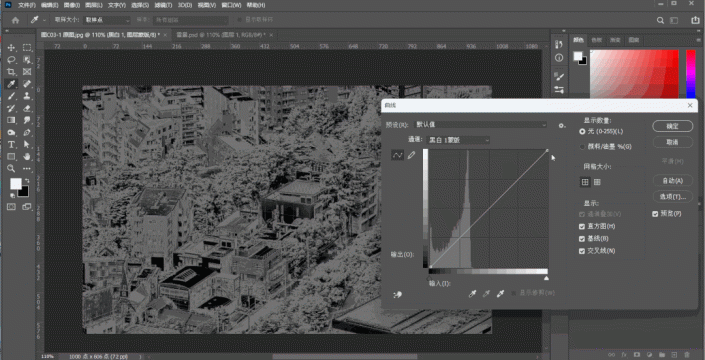Choose the pencil draw-curve icon in Curves
This screenshot has width=705, height=360.
[x=411, y=156]
